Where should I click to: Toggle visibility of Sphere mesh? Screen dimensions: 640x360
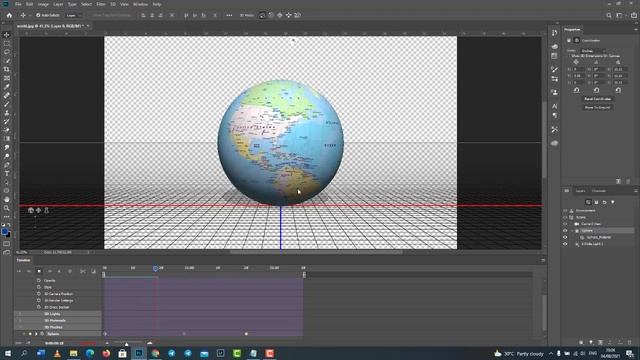pos(565,231)
